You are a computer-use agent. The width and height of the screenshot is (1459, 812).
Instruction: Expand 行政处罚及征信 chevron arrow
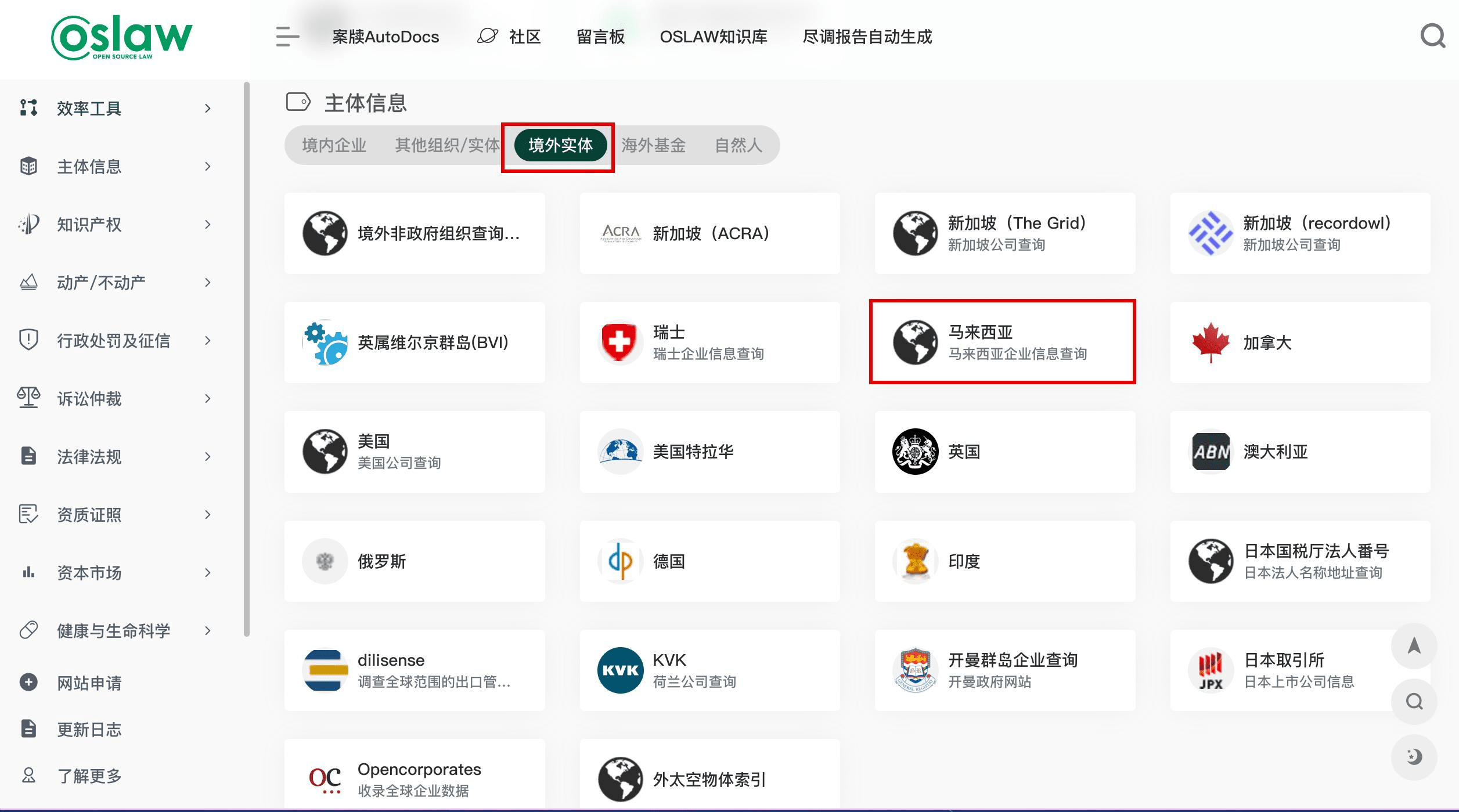(x=207, y=340)
